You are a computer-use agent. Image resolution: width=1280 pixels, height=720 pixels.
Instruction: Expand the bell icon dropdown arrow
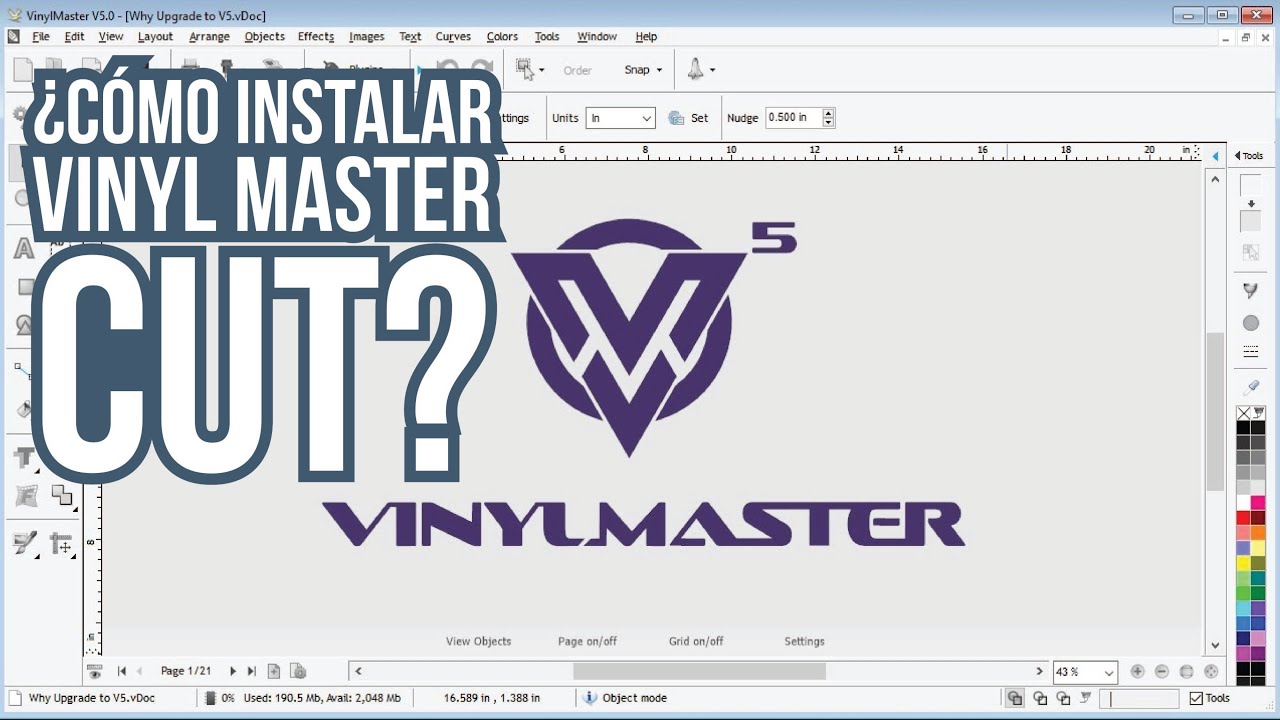pyautogui.click(x=712, y=70)
